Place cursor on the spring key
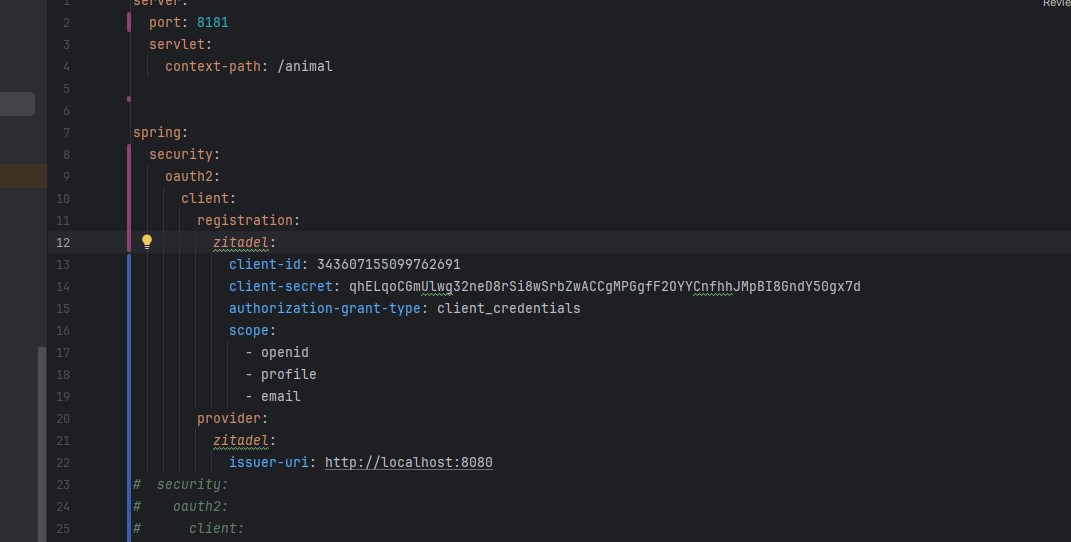 click(158, 132)
